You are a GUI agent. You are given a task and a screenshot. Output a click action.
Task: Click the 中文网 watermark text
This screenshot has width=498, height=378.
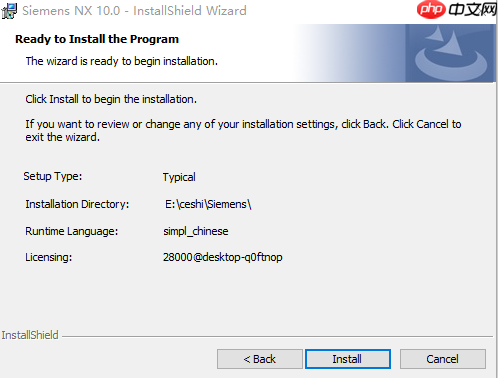pyautogui.click(x=472, y=9)
